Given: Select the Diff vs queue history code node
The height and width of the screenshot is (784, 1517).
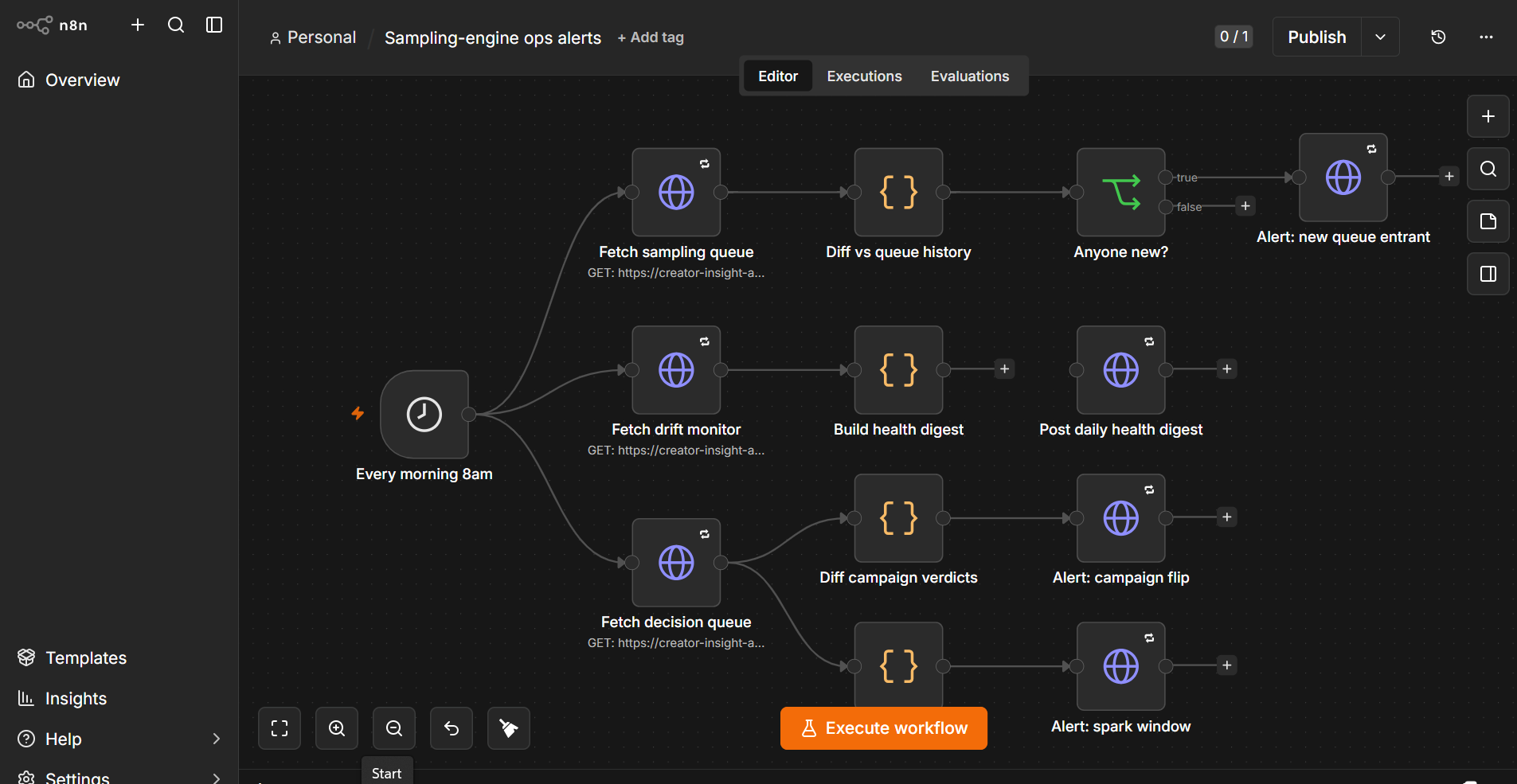Looking at the screenshot, I should (898, 192).
